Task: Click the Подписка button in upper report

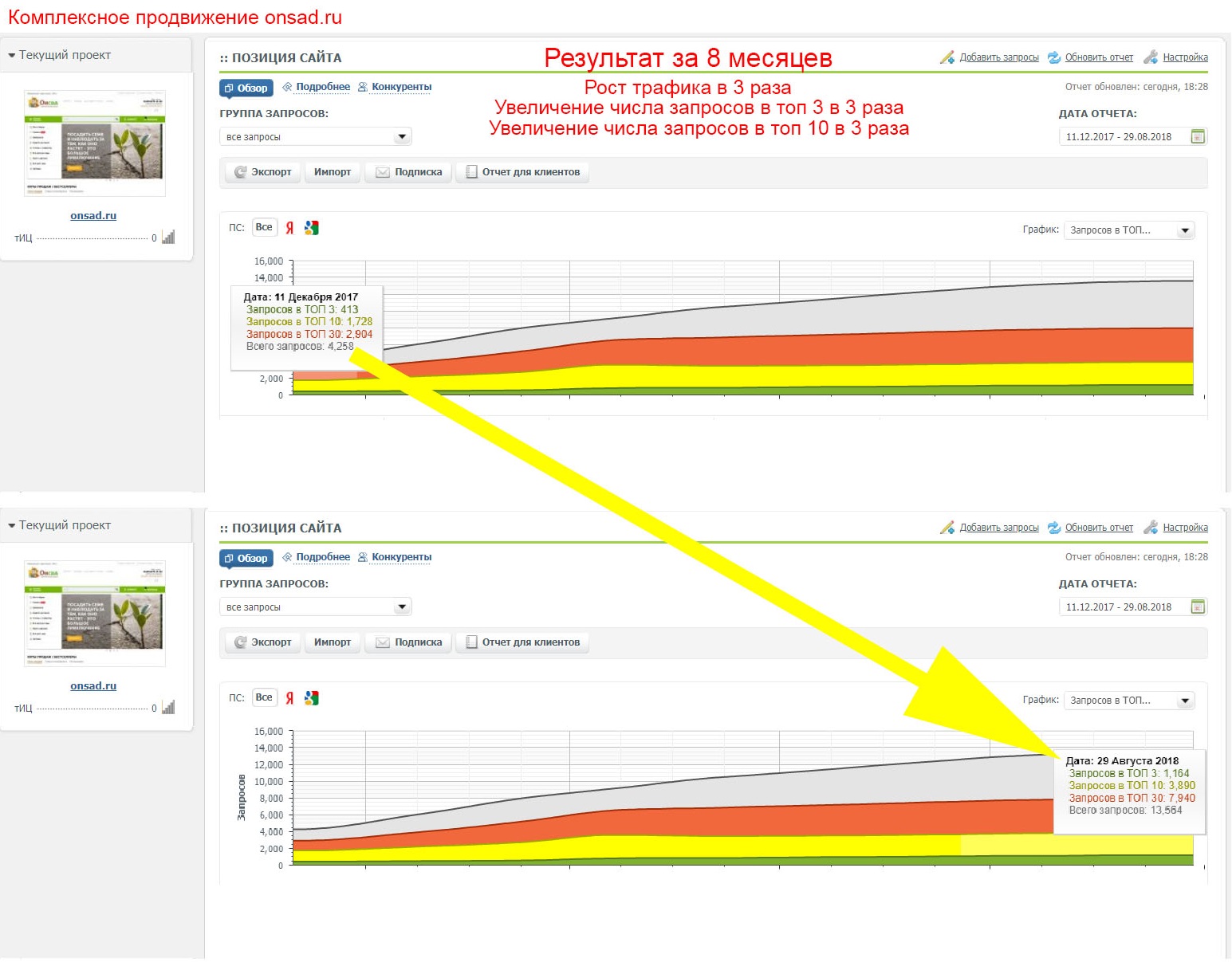Action: click(x=408, y=172)
